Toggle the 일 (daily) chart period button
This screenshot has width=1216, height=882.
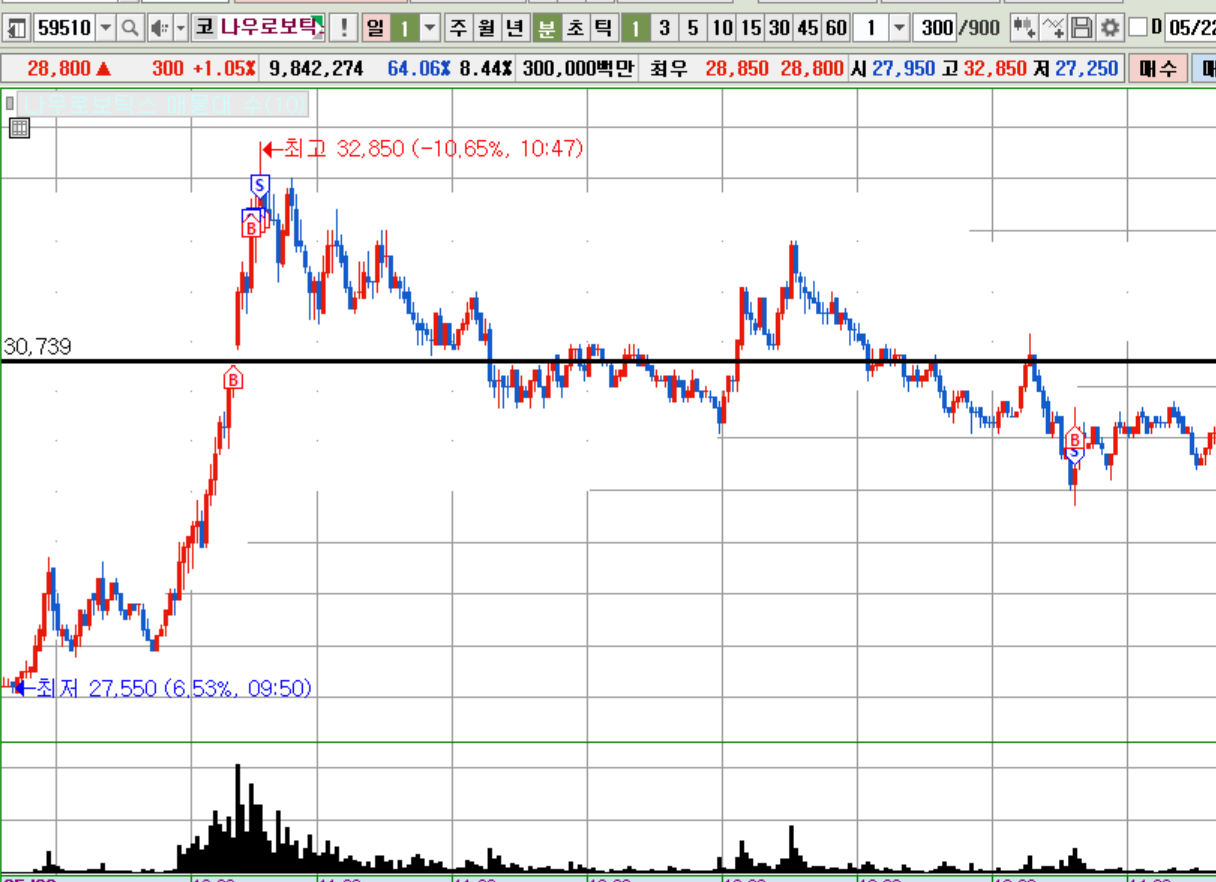[375, 28]
